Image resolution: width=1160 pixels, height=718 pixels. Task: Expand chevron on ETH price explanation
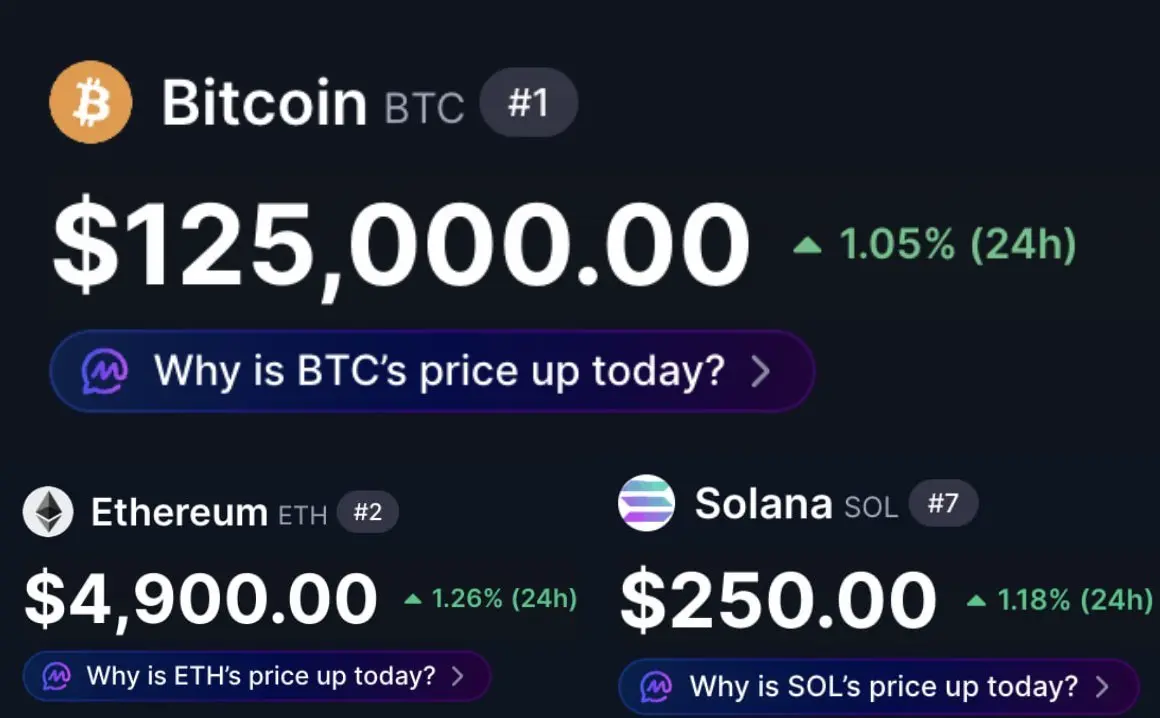(x=458, y=676)
